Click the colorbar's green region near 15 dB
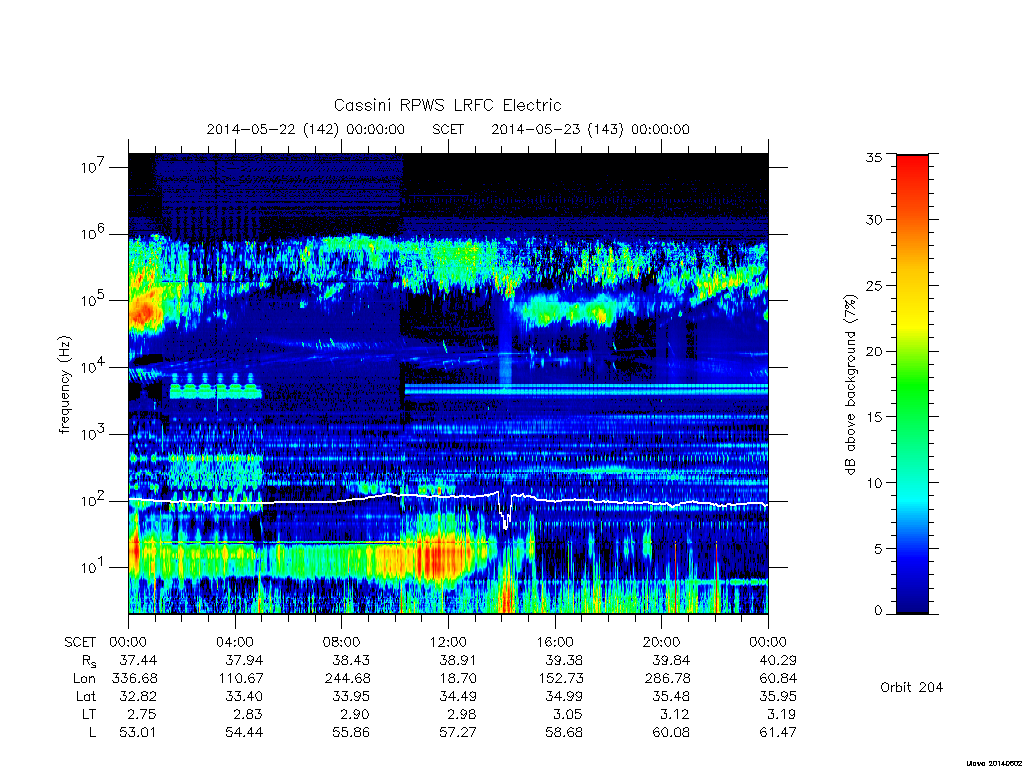The width and height of the screenshot is (1024, 768). click(912, 417)
